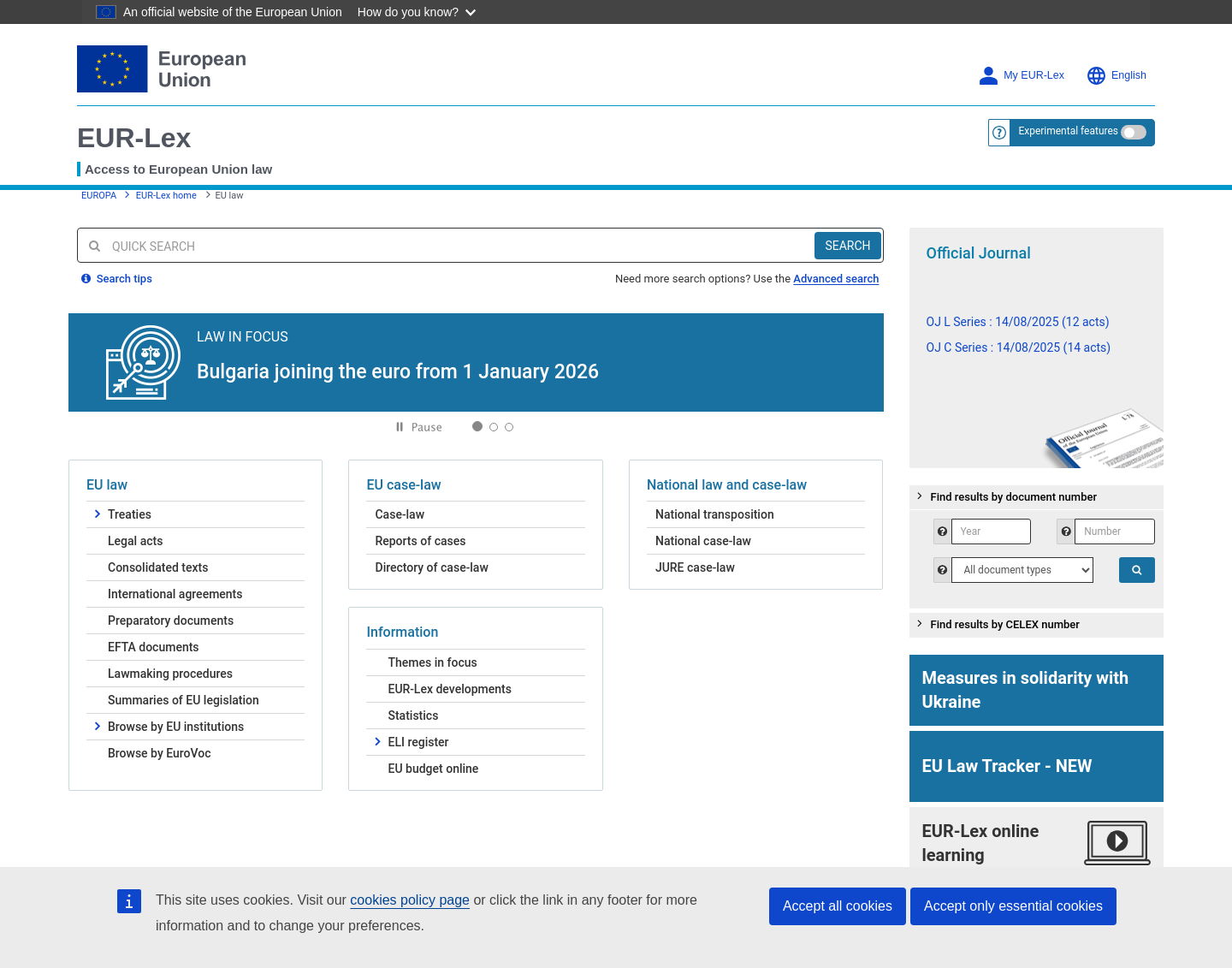Screen dimensions: 1232x968
Task: Click the Official Journal paper thumbnail
Action: [x=1104, y=438]
